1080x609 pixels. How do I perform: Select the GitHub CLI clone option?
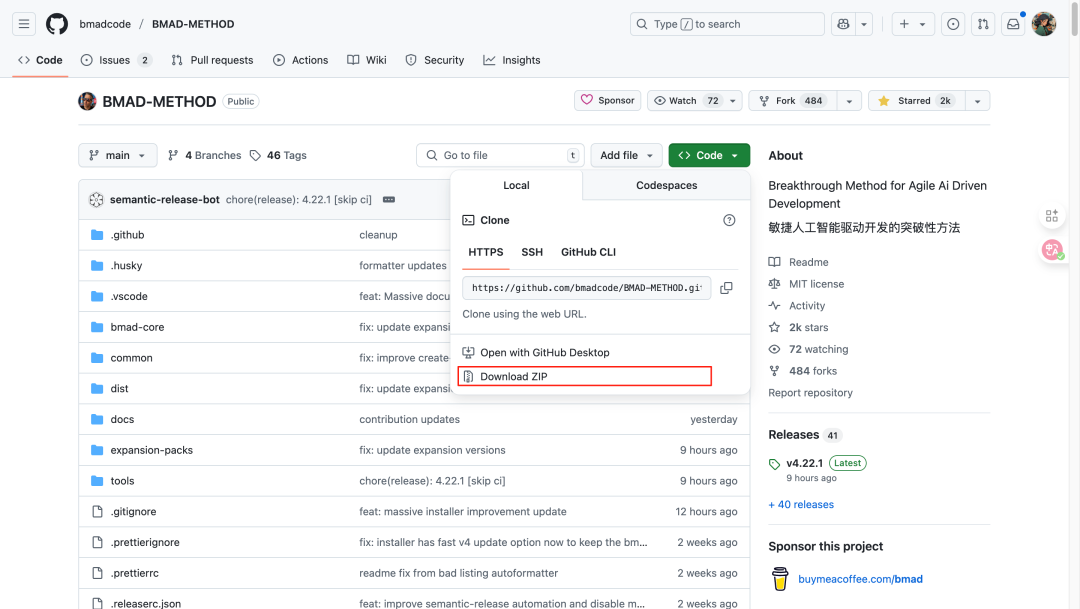[x=588, y=252]
